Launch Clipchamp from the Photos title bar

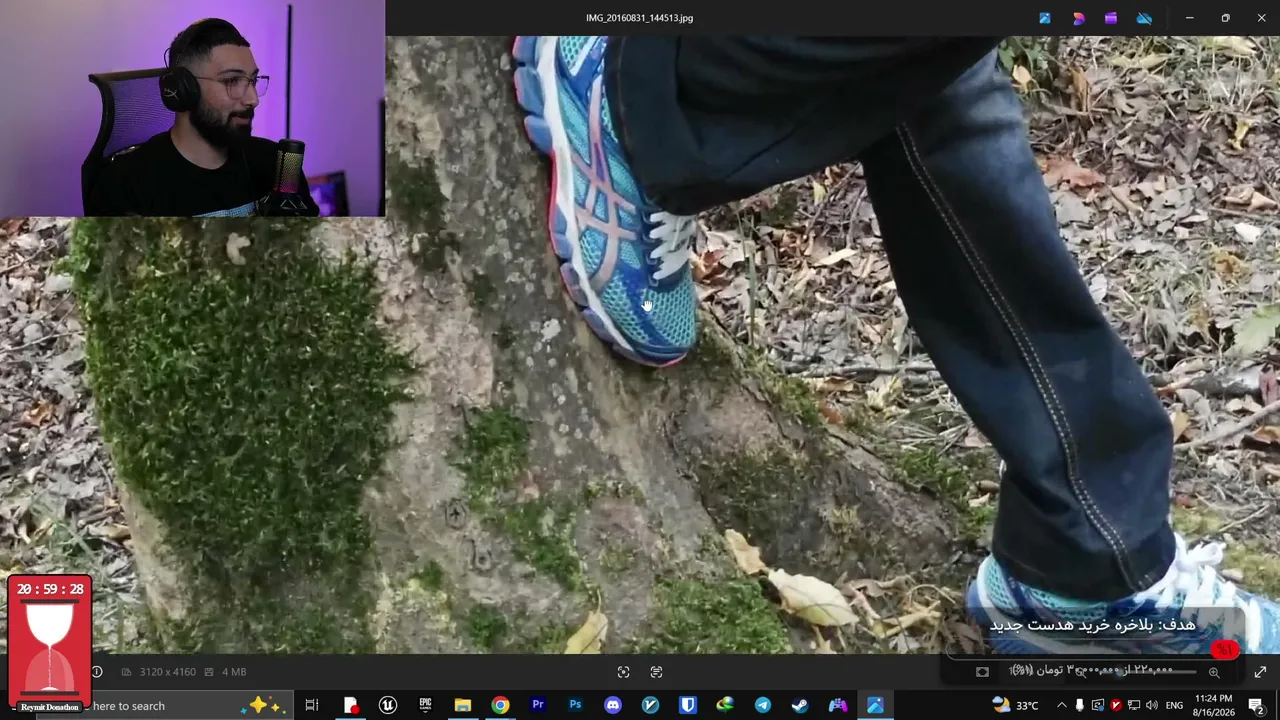pos(1111,18)
